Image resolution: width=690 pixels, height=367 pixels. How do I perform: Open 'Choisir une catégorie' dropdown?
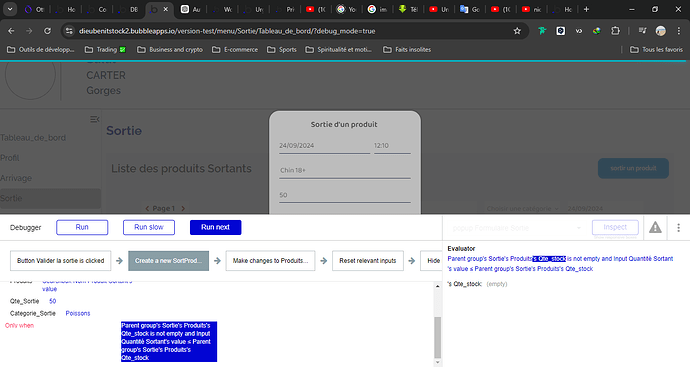(522, 209)
